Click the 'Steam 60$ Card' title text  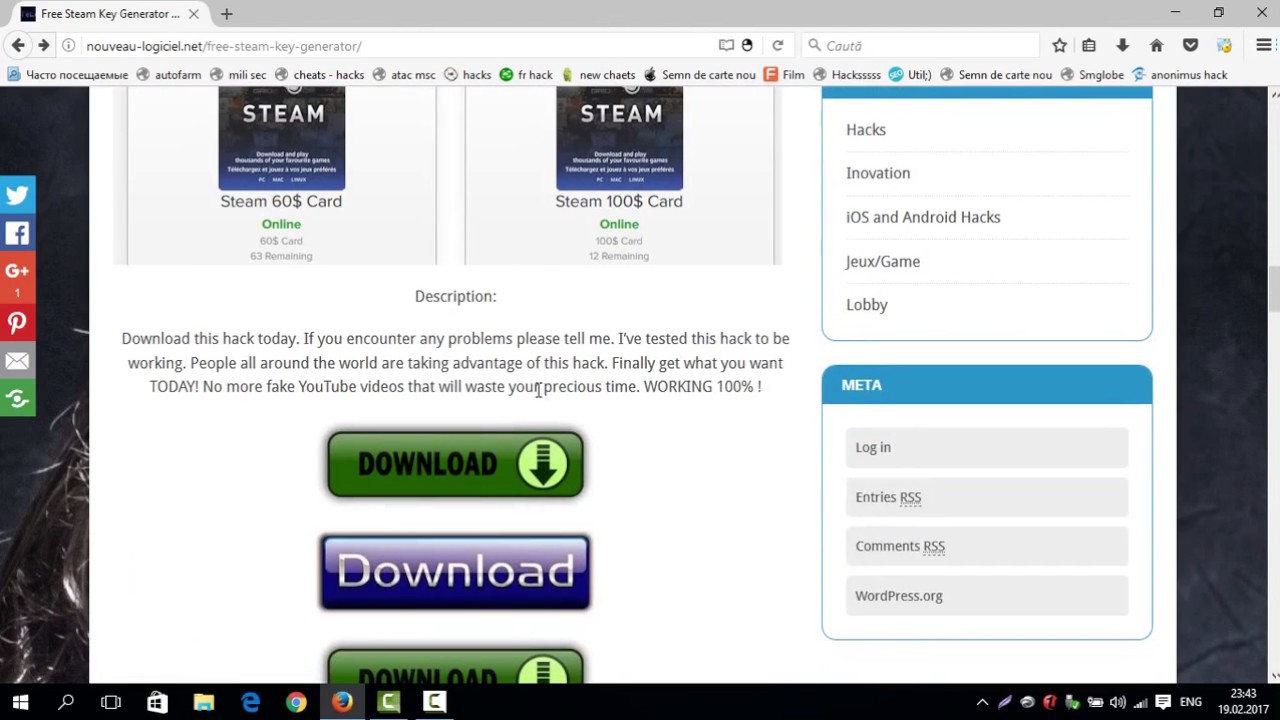click(281, 201)
